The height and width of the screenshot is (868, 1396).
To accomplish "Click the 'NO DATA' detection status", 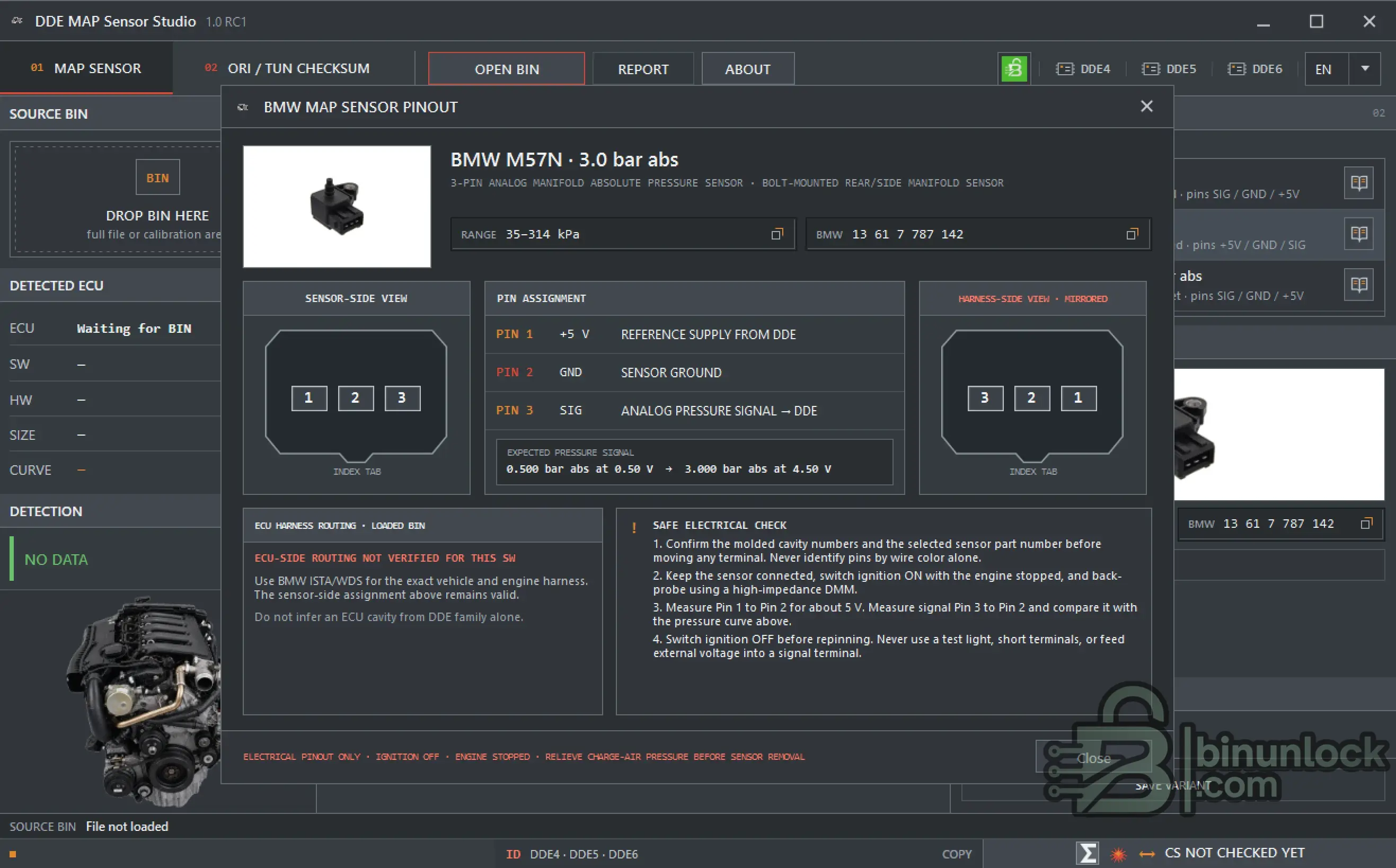I will [x=56, y=559].
